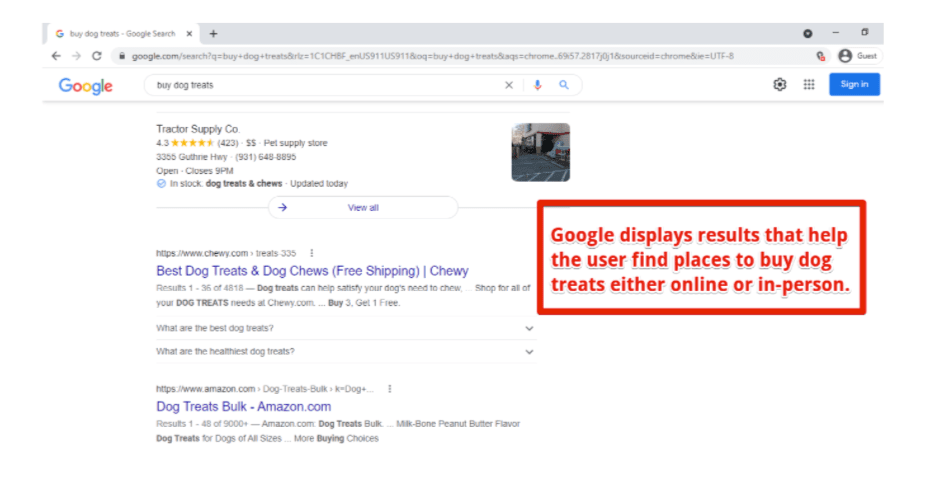Expand 'What are the healthiest dog treats?'
The width and height of the screenshot is (951, 493).
[346, 352]
